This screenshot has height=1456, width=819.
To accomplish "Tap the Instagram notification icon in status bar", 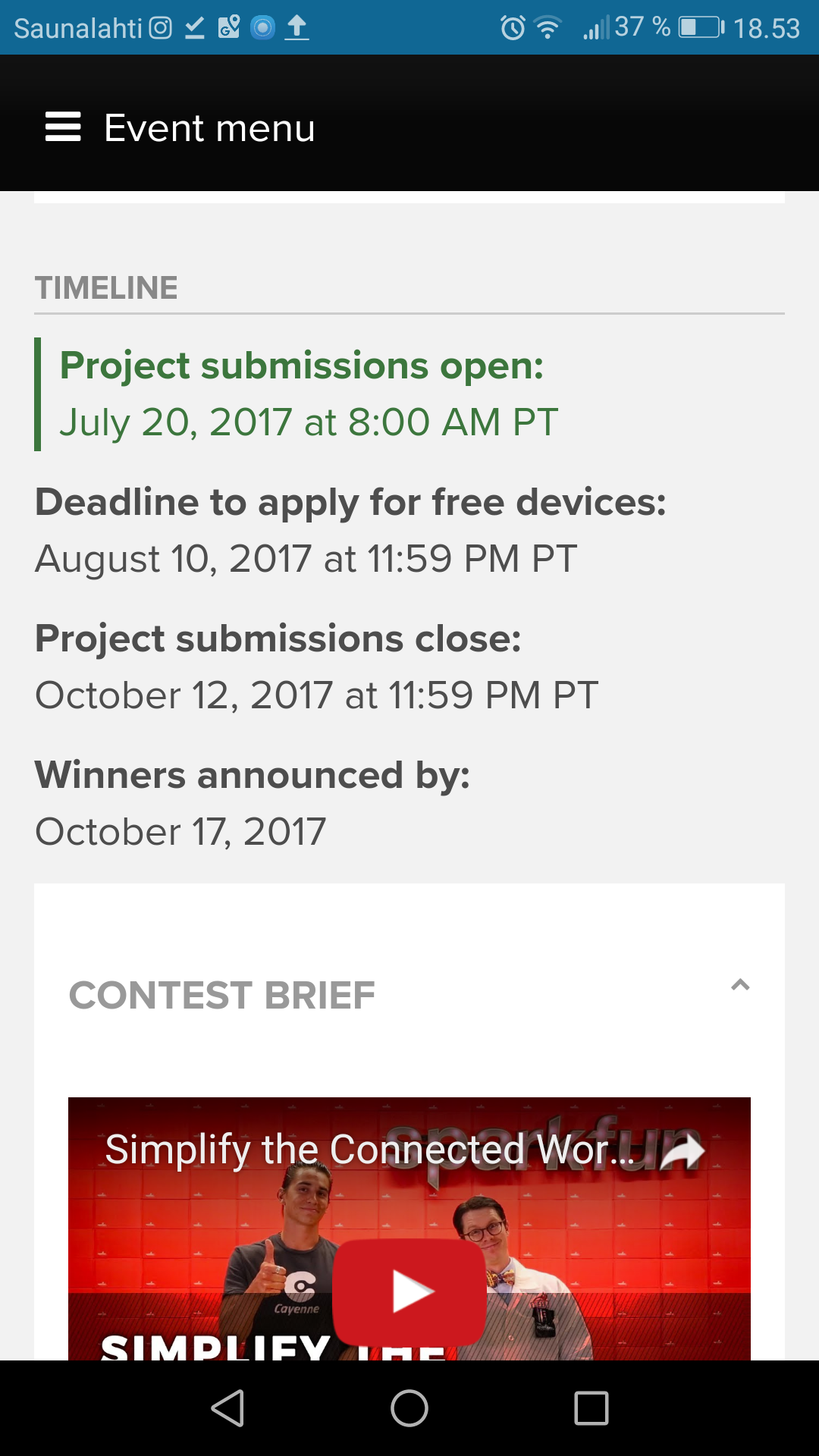I will pyautogui.click(x=160, y=28).
